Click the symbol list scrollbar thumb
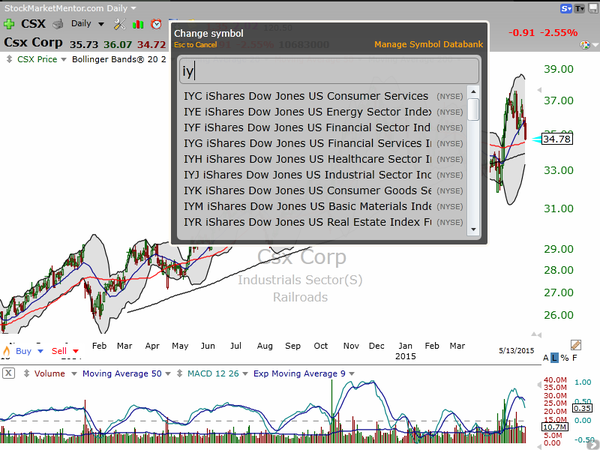The image size is (600, 450). pyautogui.click(x=473, y=109)
